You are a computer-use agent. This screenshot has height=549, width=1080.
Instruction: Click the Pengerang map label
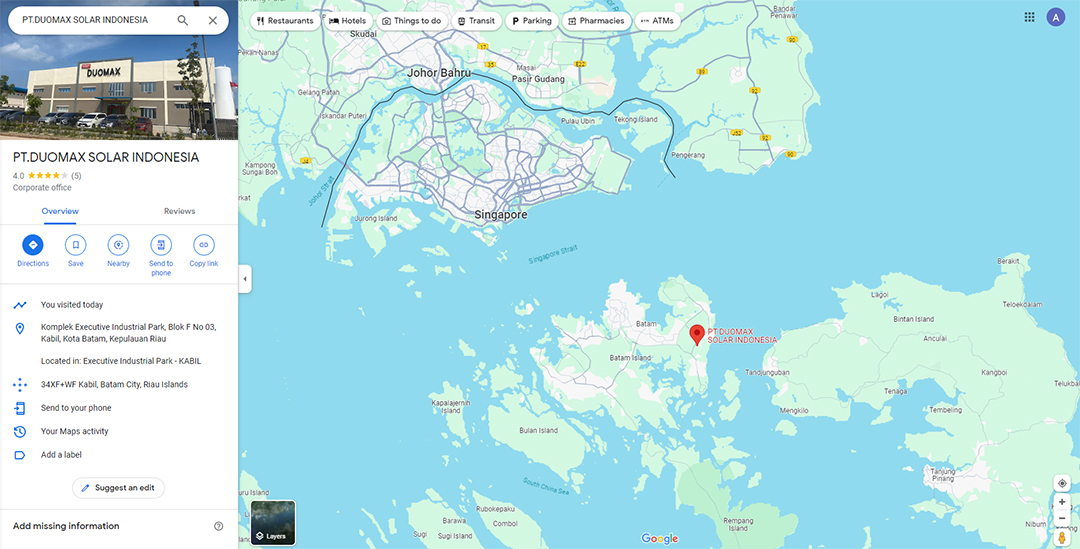pyautogui.click(x=688, y=156)
